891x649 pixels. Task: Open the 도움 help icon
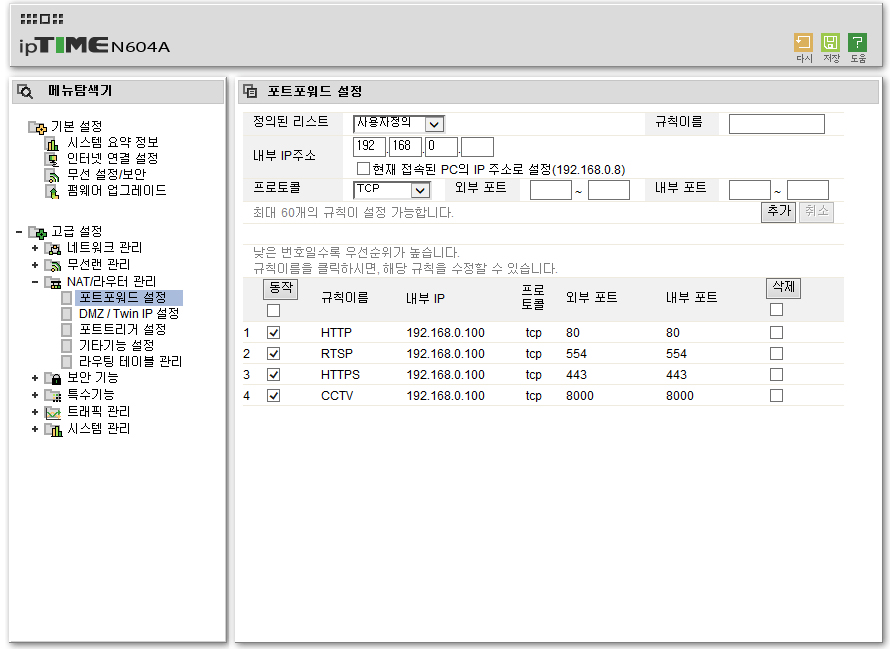857,43
